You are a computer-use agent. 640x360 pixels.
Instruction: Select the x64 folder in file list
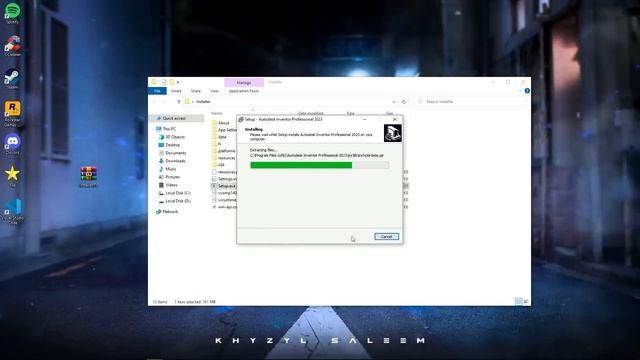click(218, 165)
